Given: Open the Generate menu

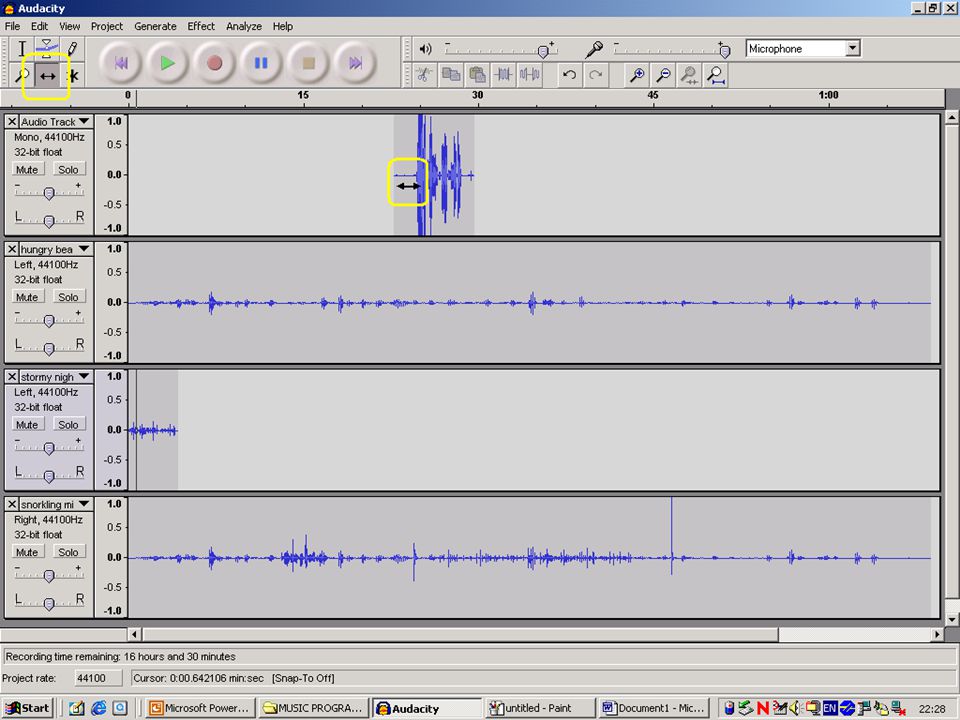Looking at the screenshot, I should point(155,26).
